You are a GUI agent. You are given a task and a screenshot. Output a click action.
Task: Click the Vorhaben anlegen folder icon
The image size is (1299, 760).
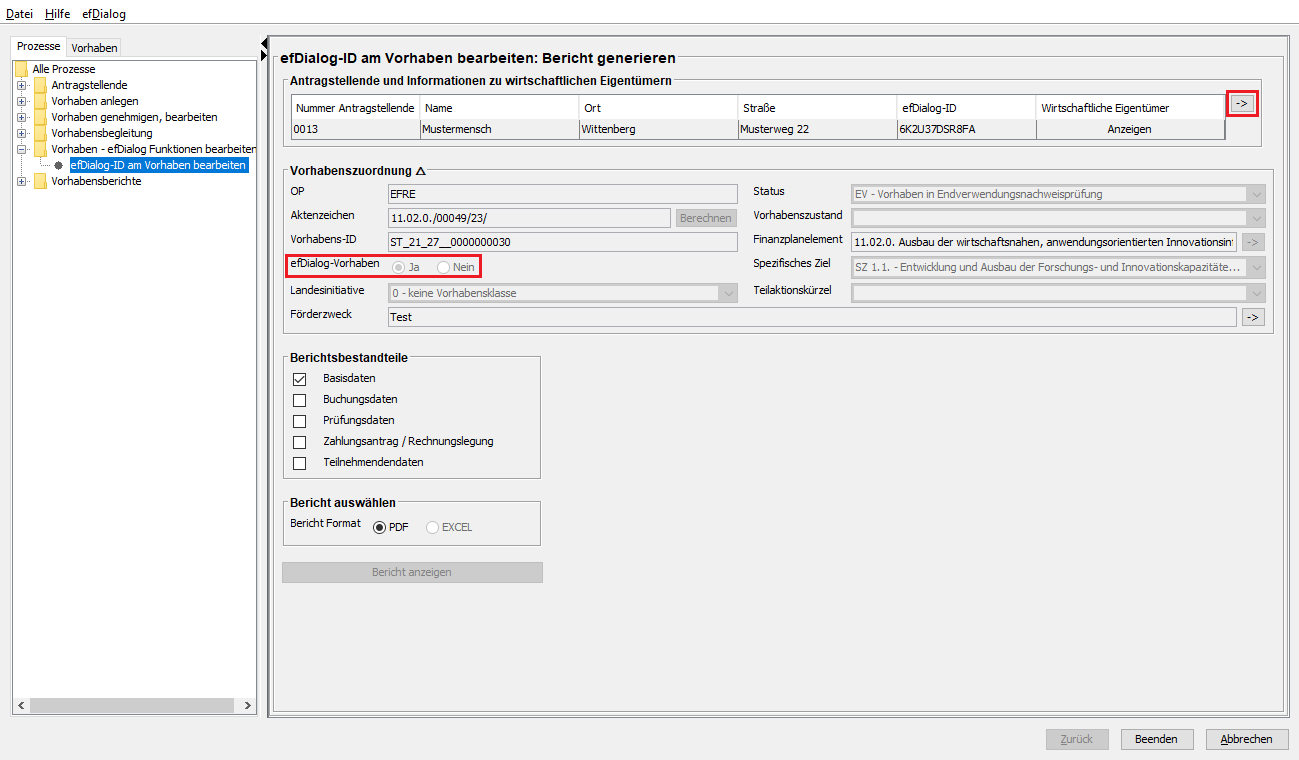point(40,101)
